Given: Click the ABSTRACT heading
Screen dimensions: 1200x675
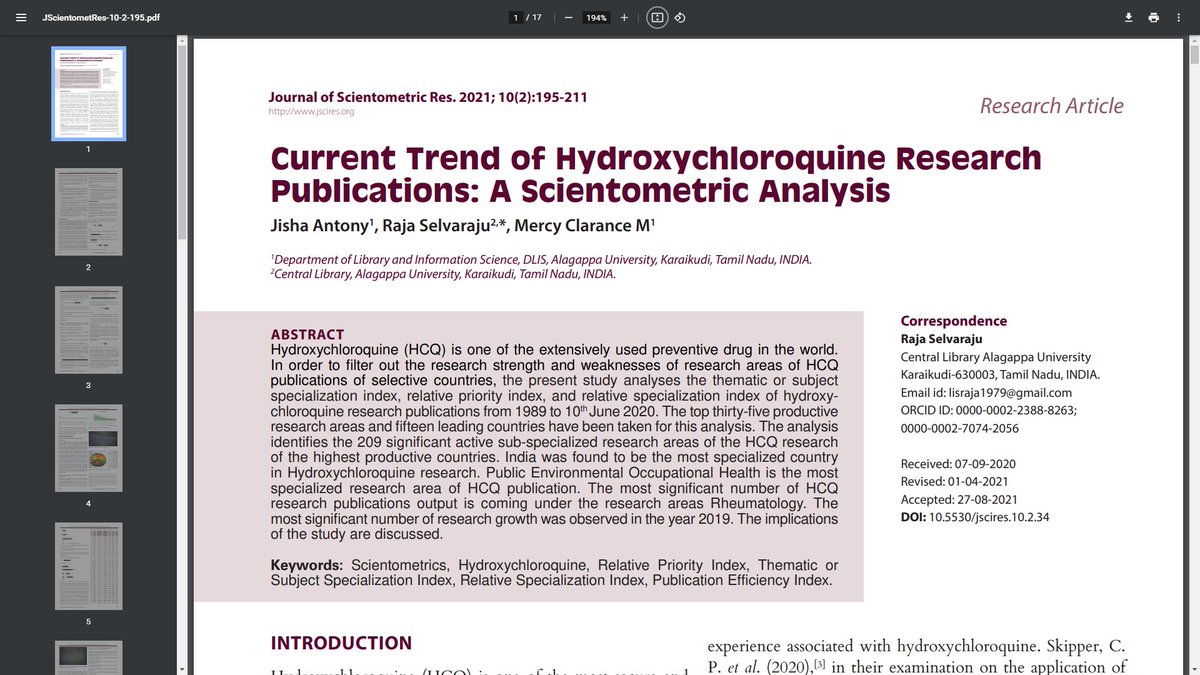Looking at the screenshot, I should (x=308, y=334).
